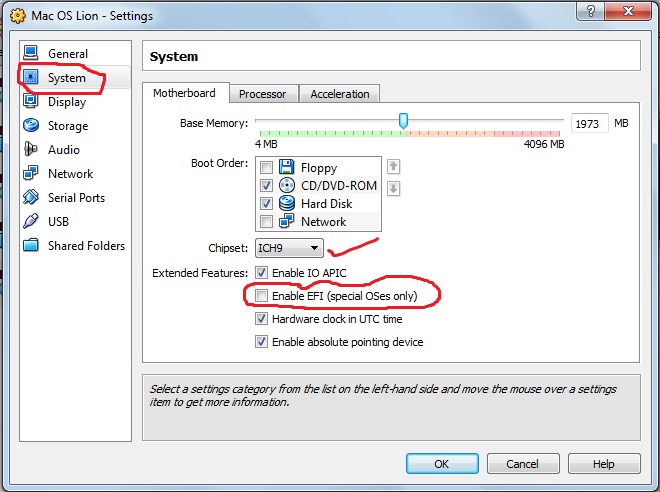Uncheck the Hard Disk boot checkbox
This screenshot has height=492, width=660.
tap(266, 204)
